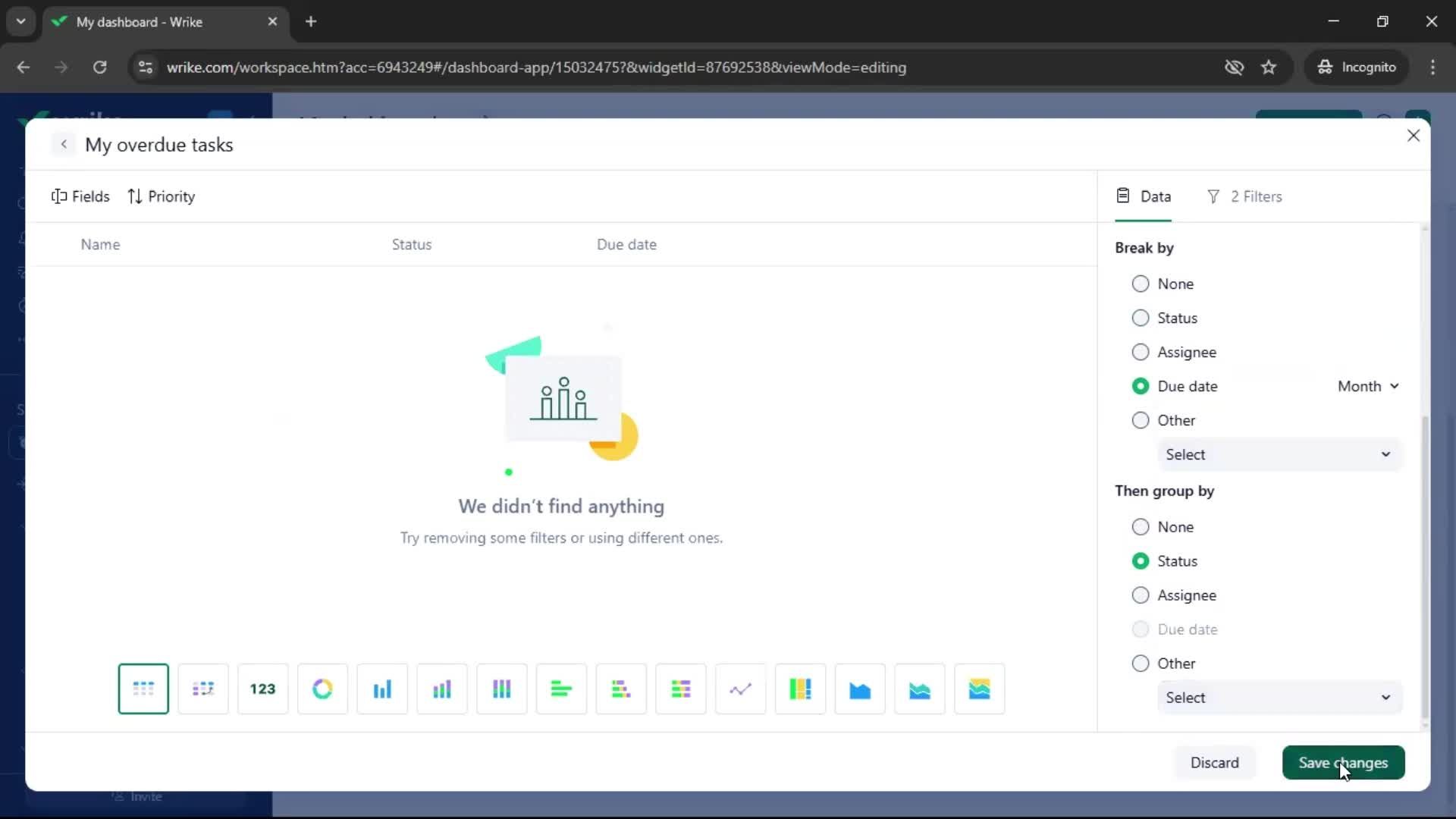Screen dimensions: 1456x819
Task: Click the third-party cookies blocked eye icon
Action: pyautogui.click(x=1234, y=67)
